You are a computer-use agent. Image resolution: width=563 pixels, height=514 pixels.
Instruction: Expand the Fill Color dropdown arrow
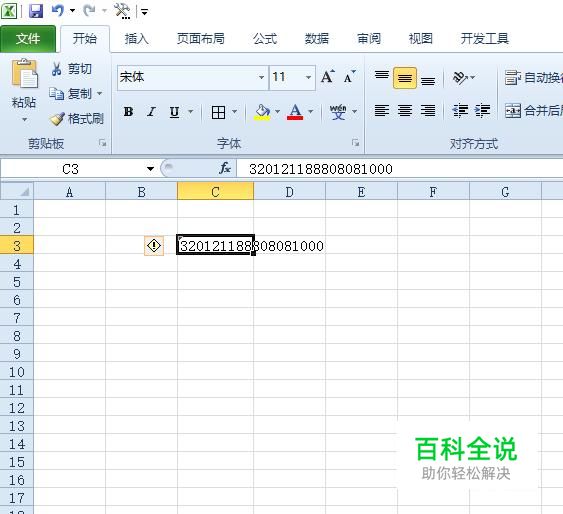click(277, 112)
